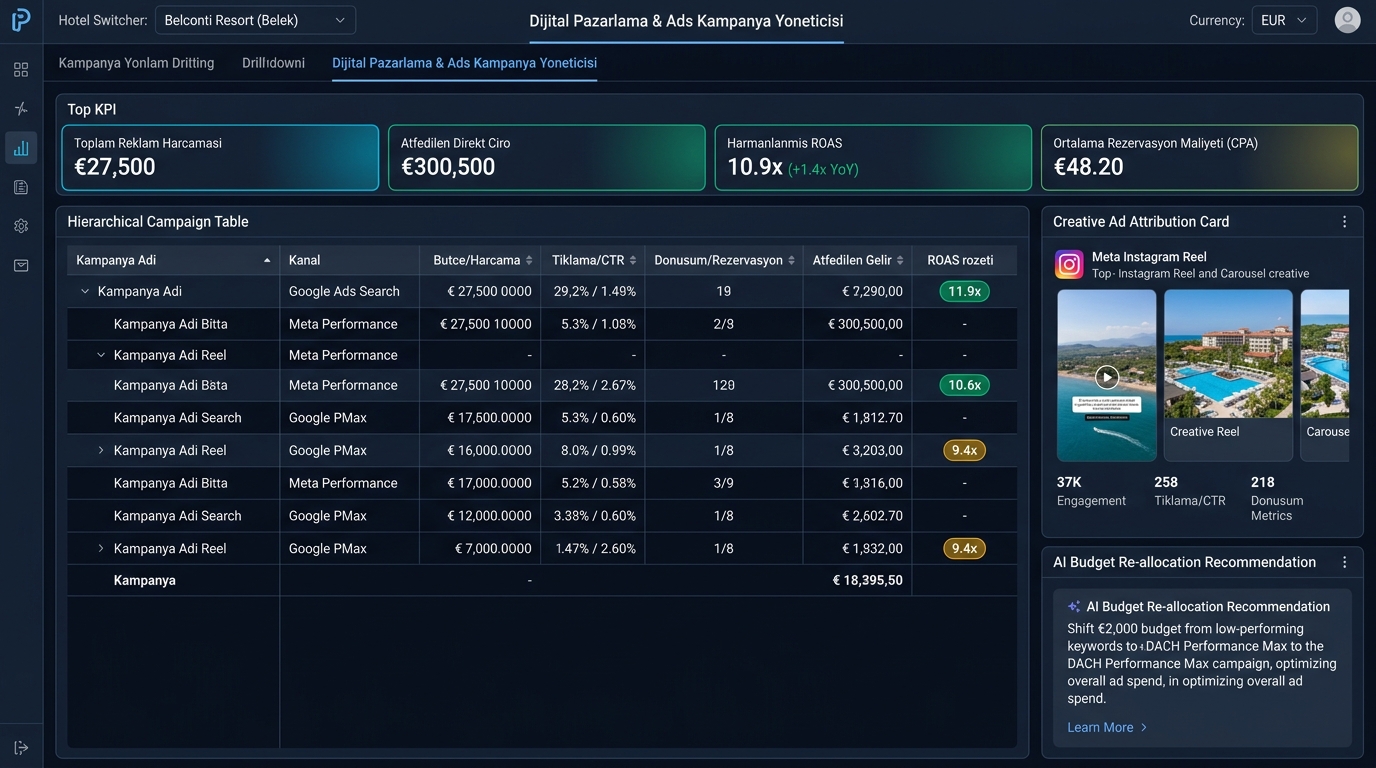Click the sparkle icon beside AI Budget recommendation

pyautogui.click(x=1074, y=607)
